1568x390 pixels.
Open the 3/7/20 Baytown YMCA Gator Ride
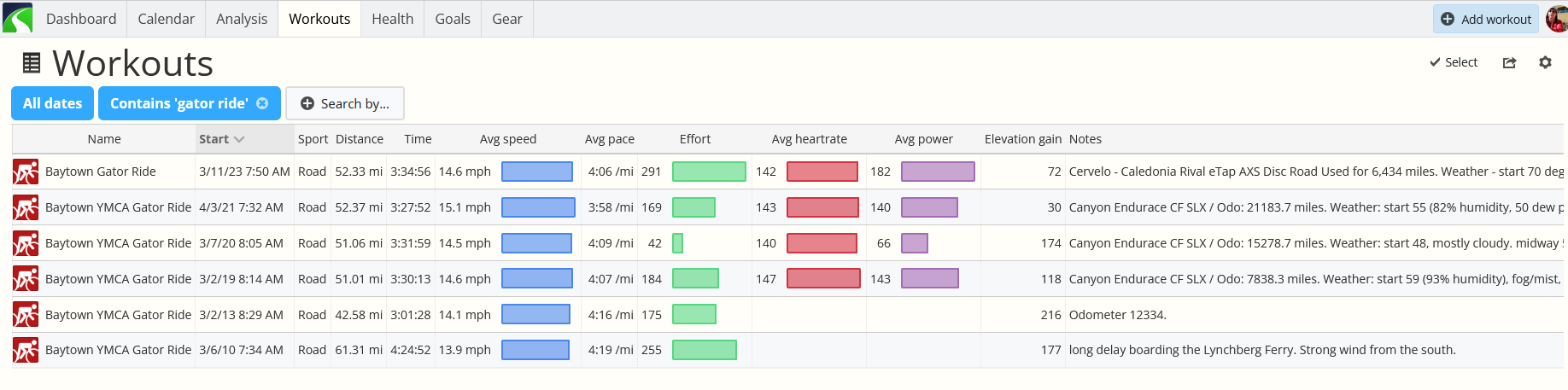pos(118,243)
